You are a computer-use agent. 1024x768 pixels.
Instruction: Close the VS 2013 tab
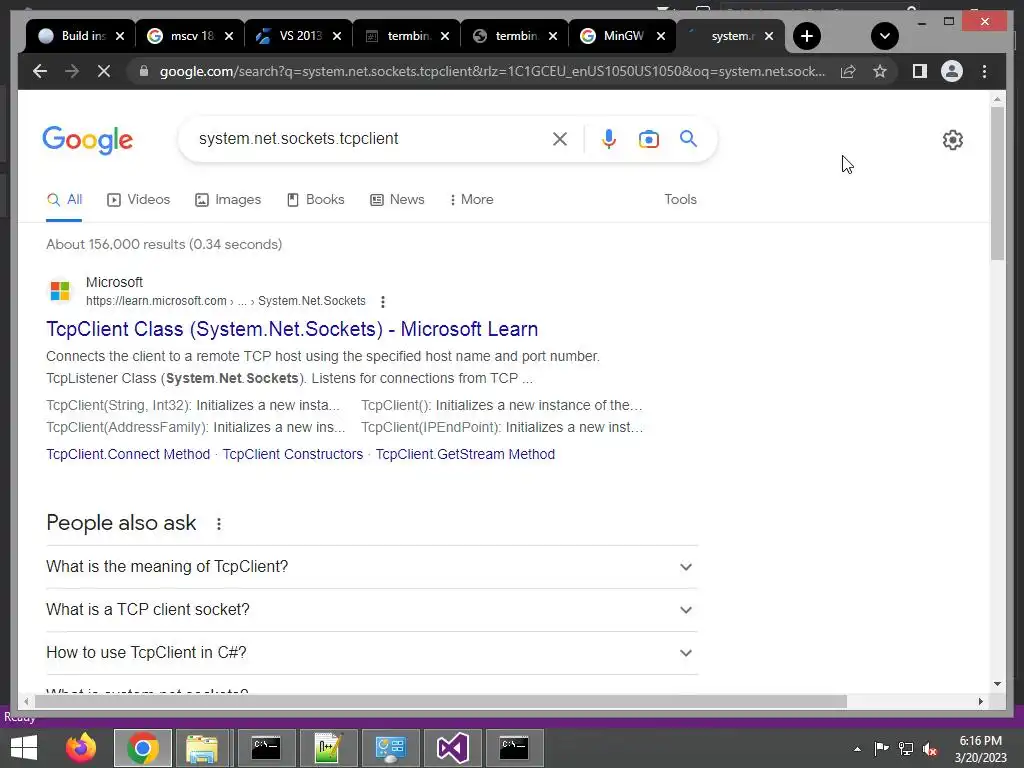point(337,36)
